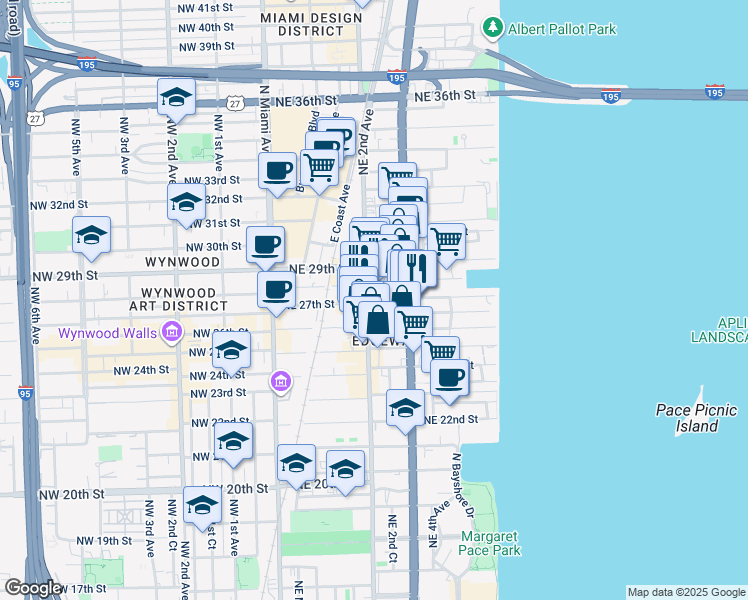
Task: Open the Map data ©2025 Google attribution
Action: click(687, 592)
